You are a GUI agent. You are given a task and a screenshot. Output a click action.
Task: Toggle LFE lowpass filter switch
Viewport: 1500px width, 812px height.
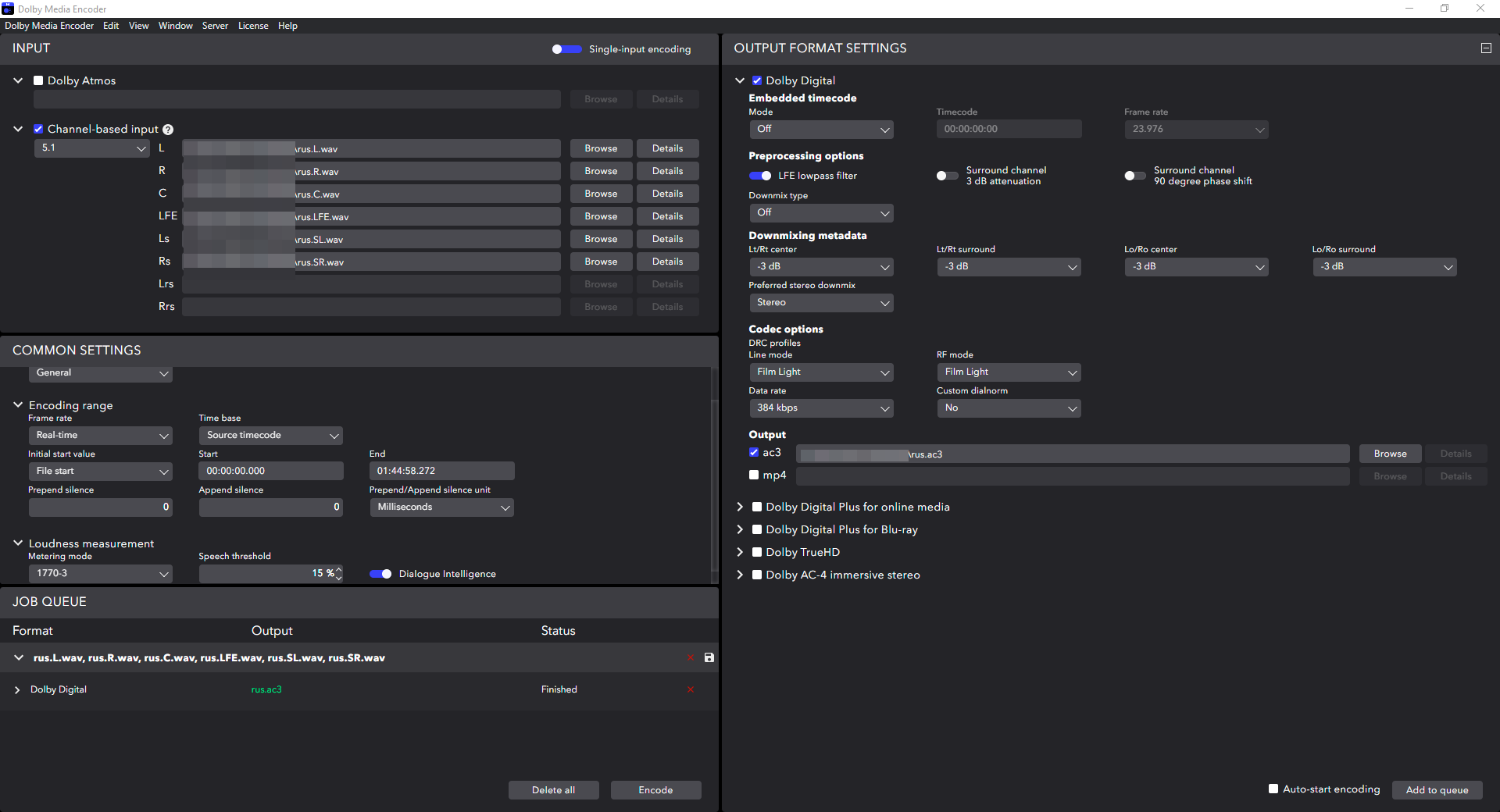click(x=760, y=176)
